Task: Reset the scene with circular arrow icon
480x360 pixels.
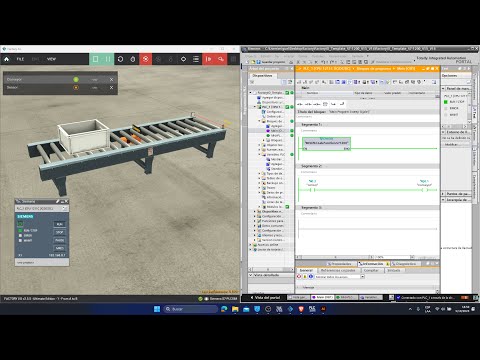Action: 120,59
